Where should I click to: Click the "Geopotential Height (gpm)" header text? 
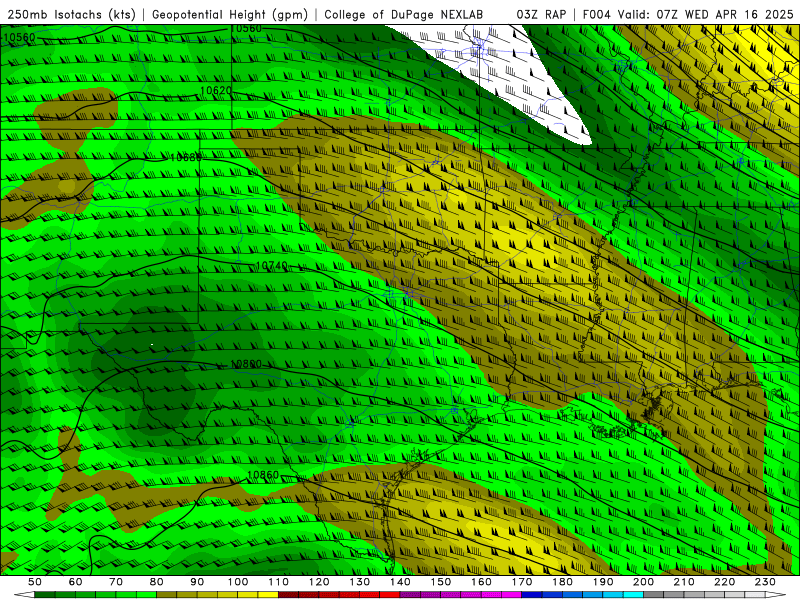point(230,14)
